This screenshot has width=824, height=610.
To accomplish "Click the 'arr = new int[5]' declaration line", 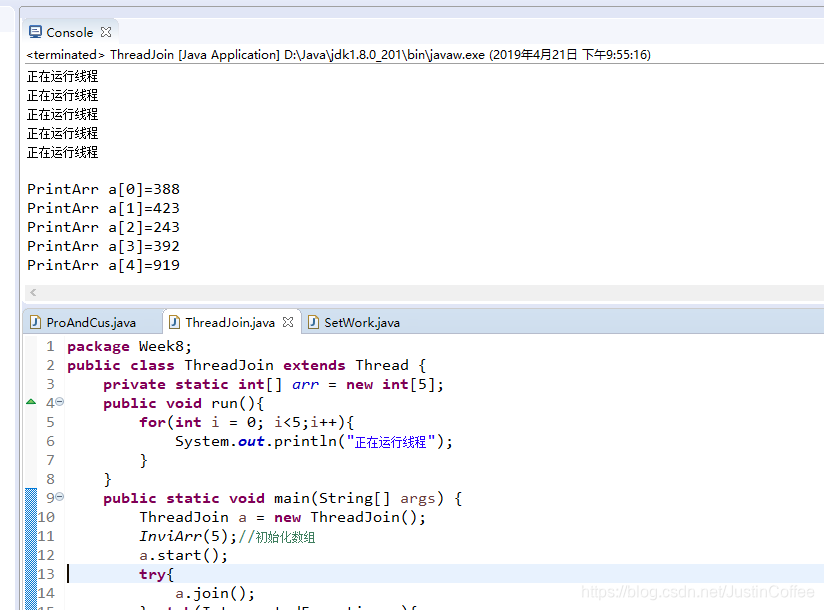I will [273, 384].
